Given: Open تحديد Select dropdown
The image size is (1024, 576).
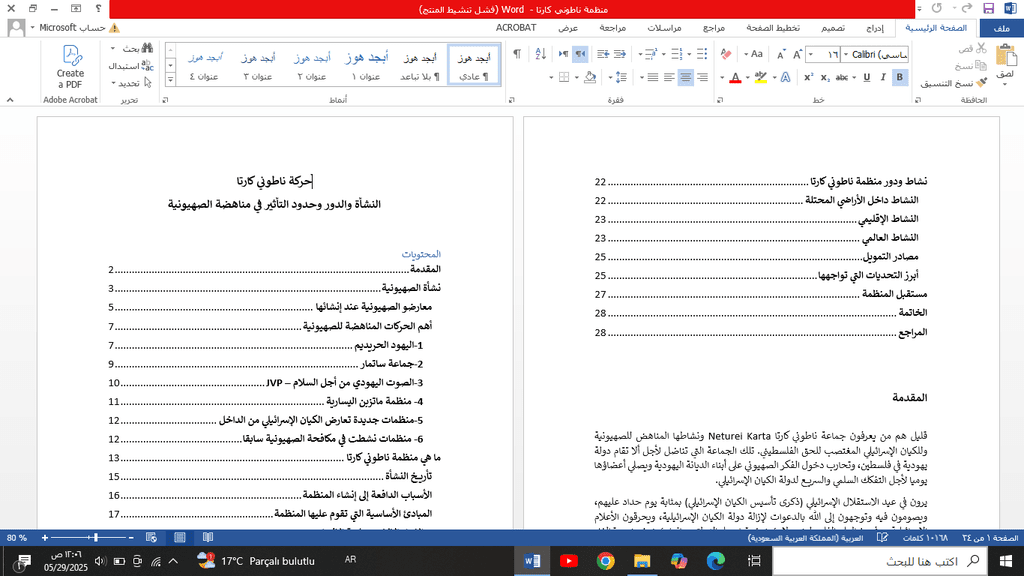Looking at the screenshot, I should click(x=131, y=83).
